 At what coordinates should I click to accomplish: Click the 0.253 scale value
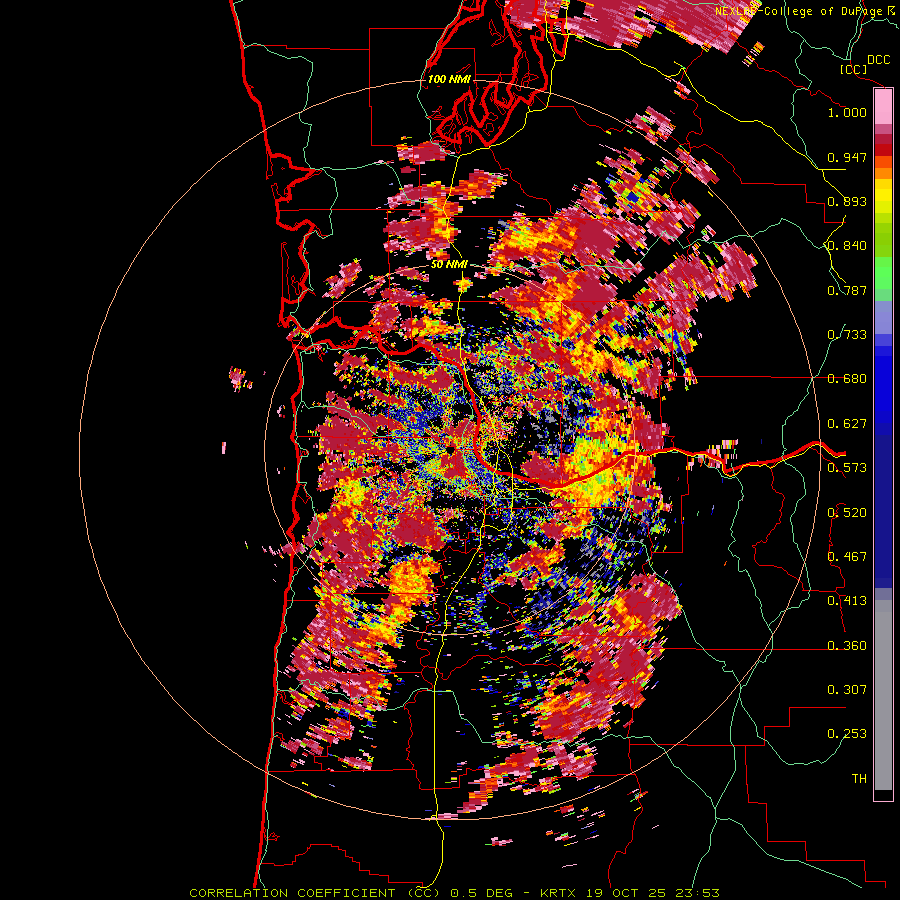pyautogui.click(x=847, y=734)
